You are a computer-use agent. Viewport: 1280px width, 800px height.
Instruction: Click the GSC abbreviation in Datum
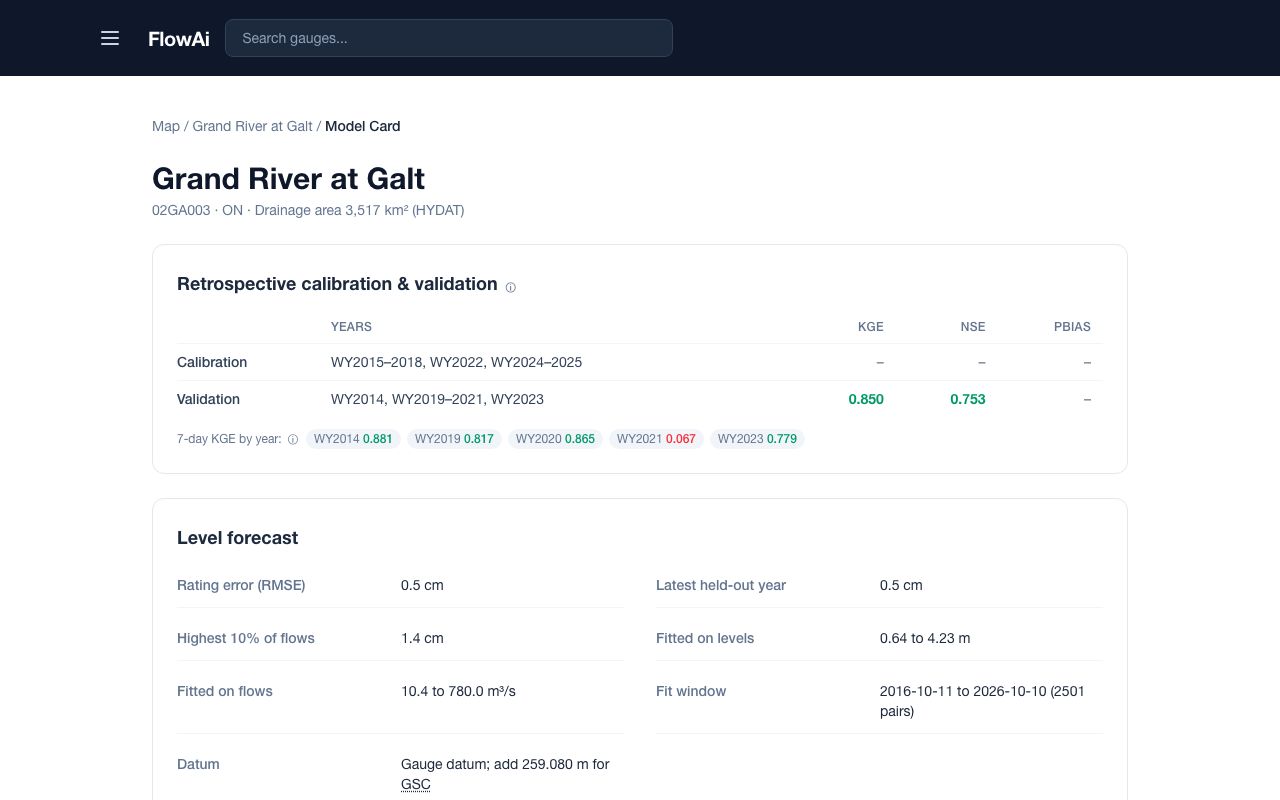point(416,785)
